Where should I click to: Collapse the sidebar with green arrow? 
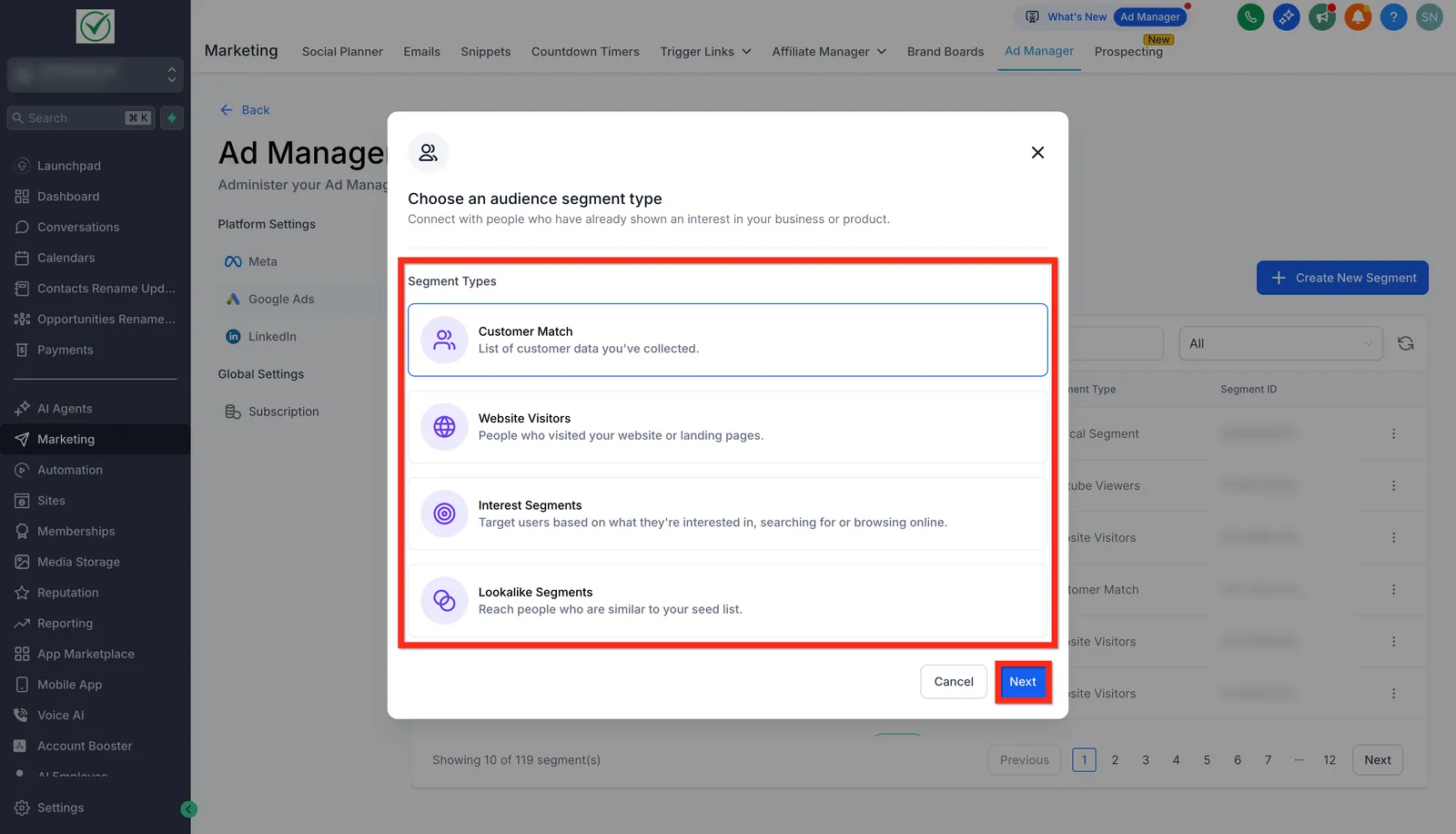pyautogui.click(x=188, y=809)
